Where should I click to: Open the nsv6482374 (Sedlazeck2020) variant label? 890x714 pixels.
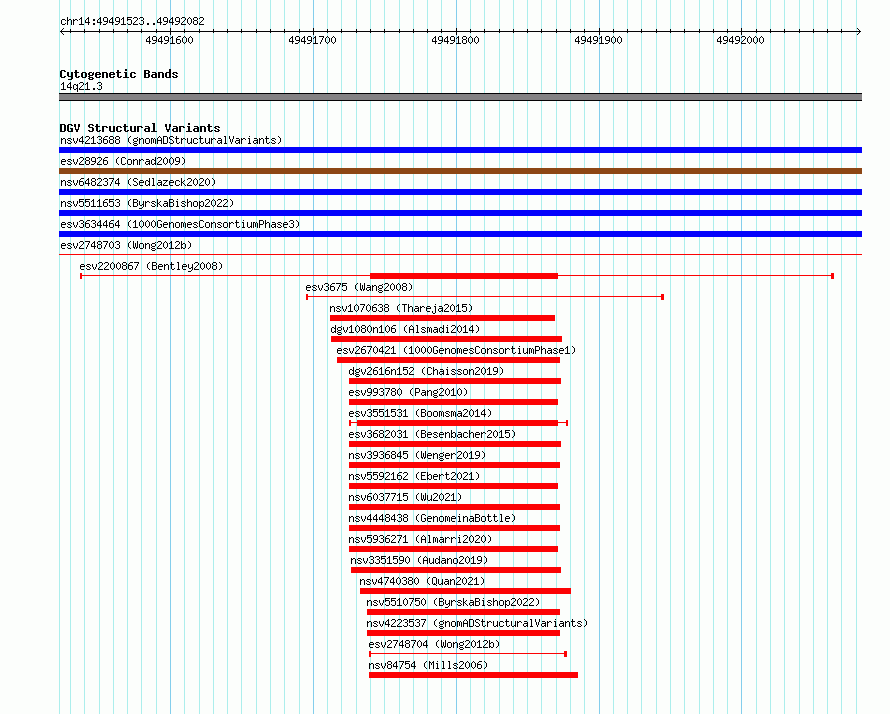[138, 182]
